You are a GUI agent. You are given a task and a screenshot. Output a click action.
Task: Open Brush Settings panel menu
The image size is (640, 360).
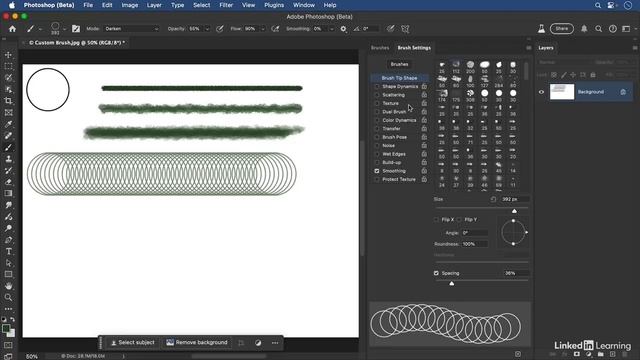click(529, 48)
